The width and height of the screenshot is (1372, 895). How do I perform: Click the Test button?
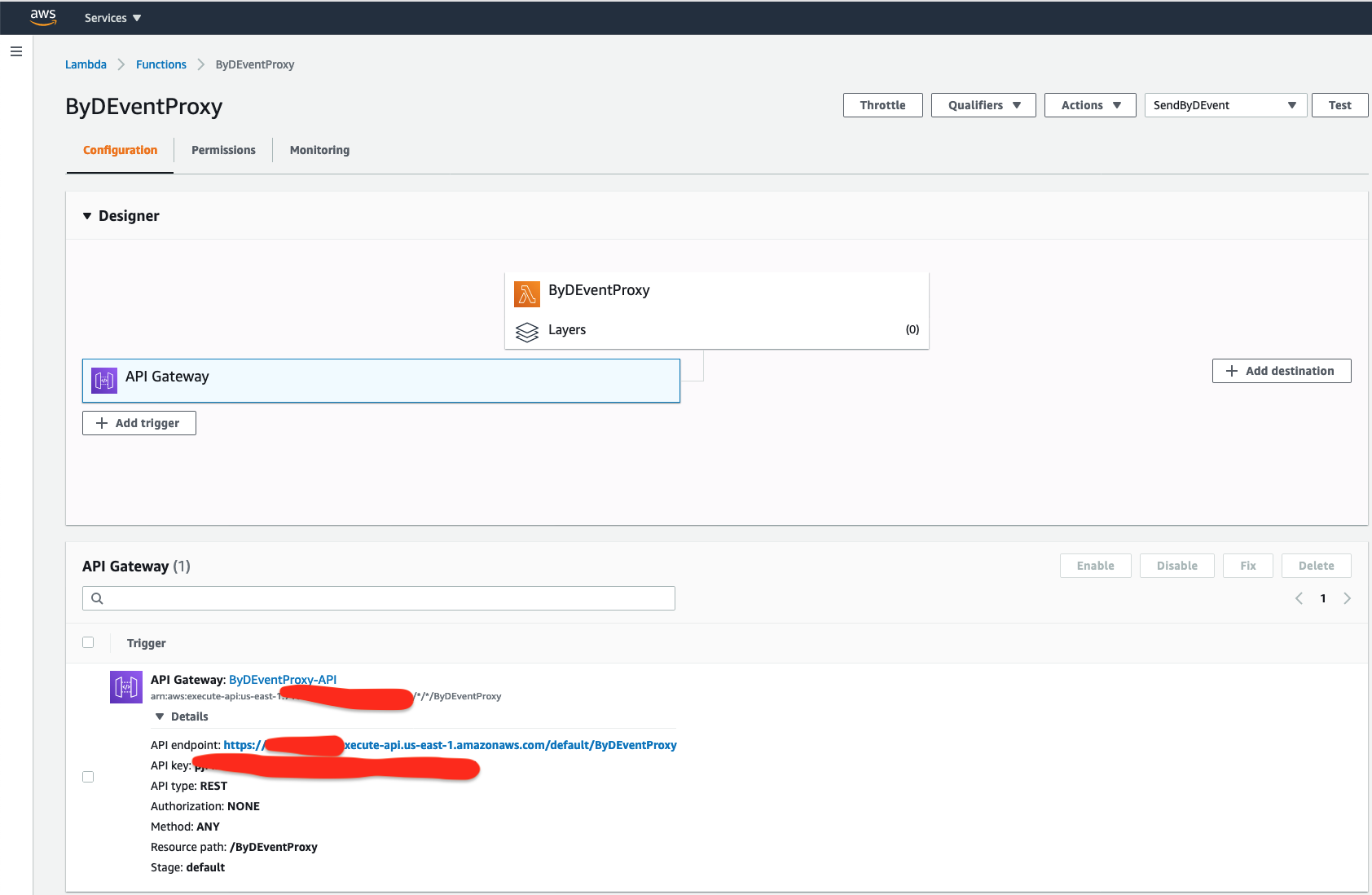point(1339,105)
